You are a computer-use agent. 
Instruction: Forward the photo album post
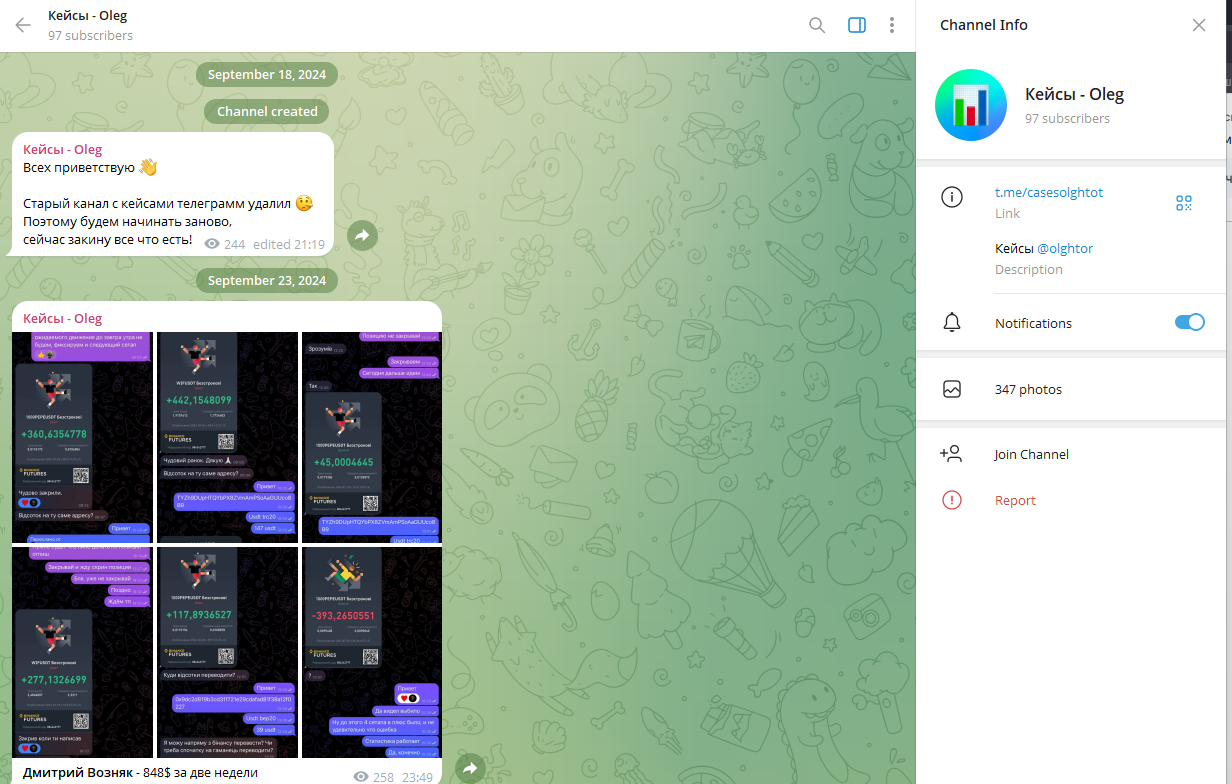pyautogui.click(x=470, y=768)
